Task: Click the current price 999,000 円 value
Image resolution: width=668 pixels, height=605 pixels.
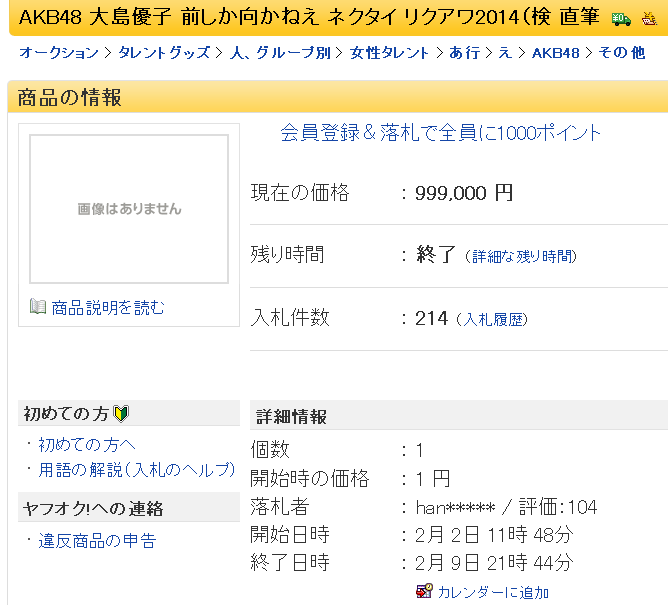Action: coord(464,193)
